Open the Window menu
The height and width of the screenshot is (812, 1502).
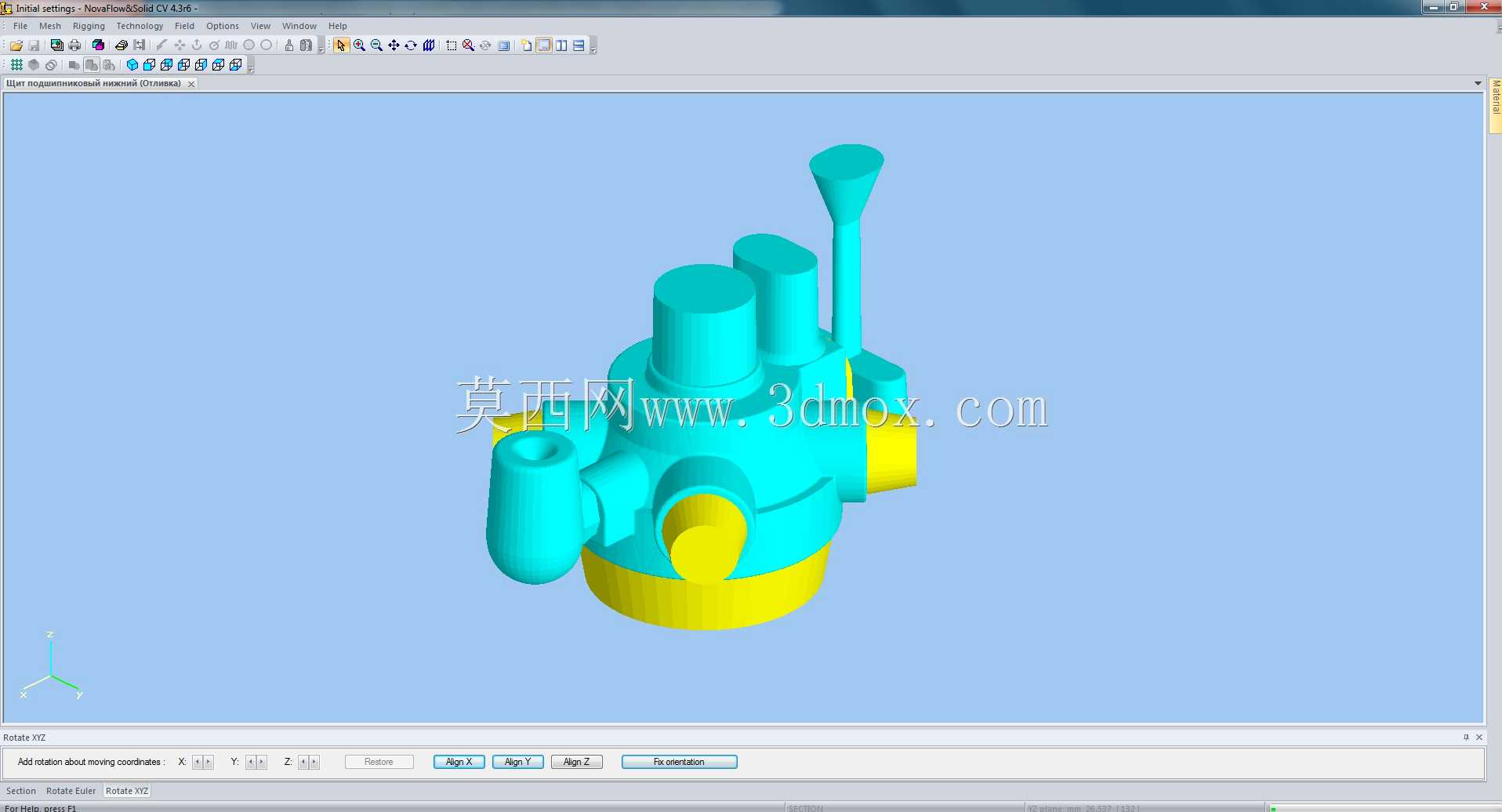coord(299,26)
